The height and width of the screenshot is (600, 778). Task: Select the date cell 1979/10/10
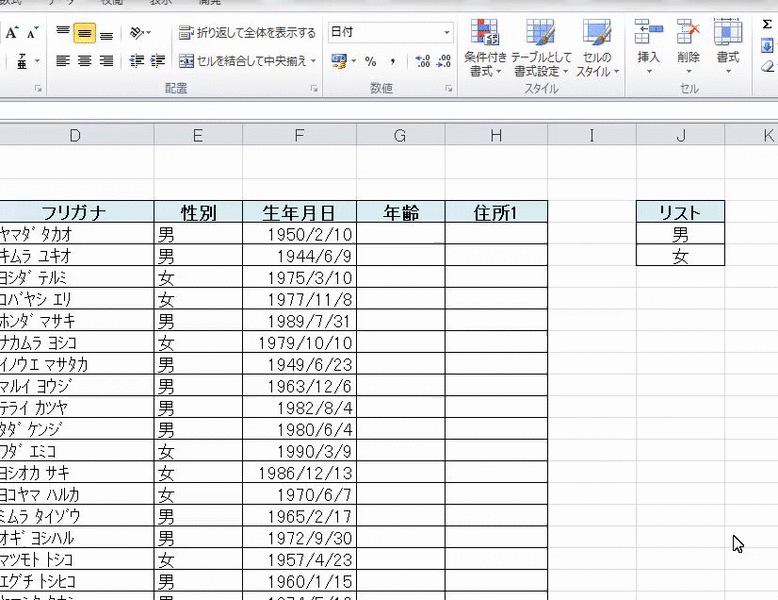299,342
